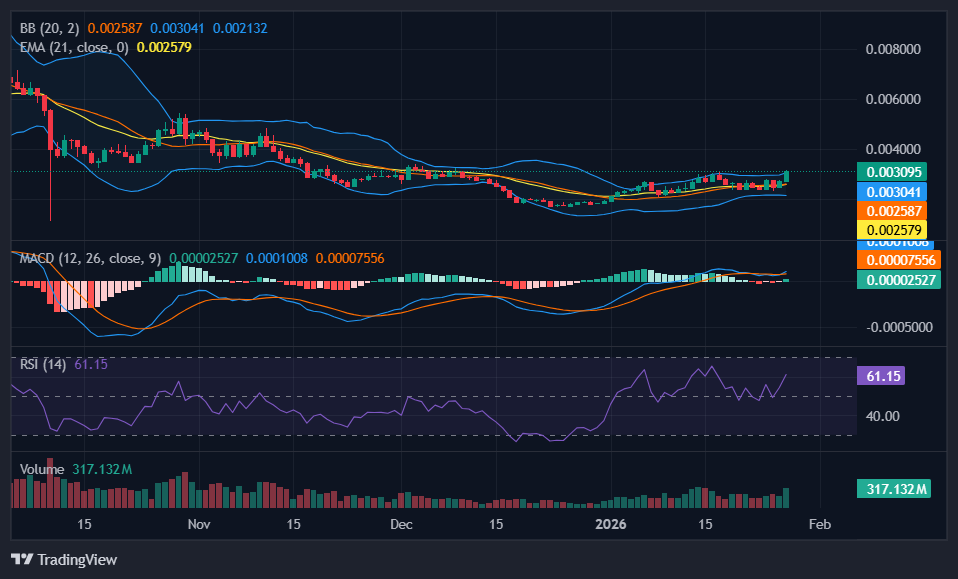Select the Feb label on time axis
The height and width of the screenshot is (579, 958).
[819, 524]
